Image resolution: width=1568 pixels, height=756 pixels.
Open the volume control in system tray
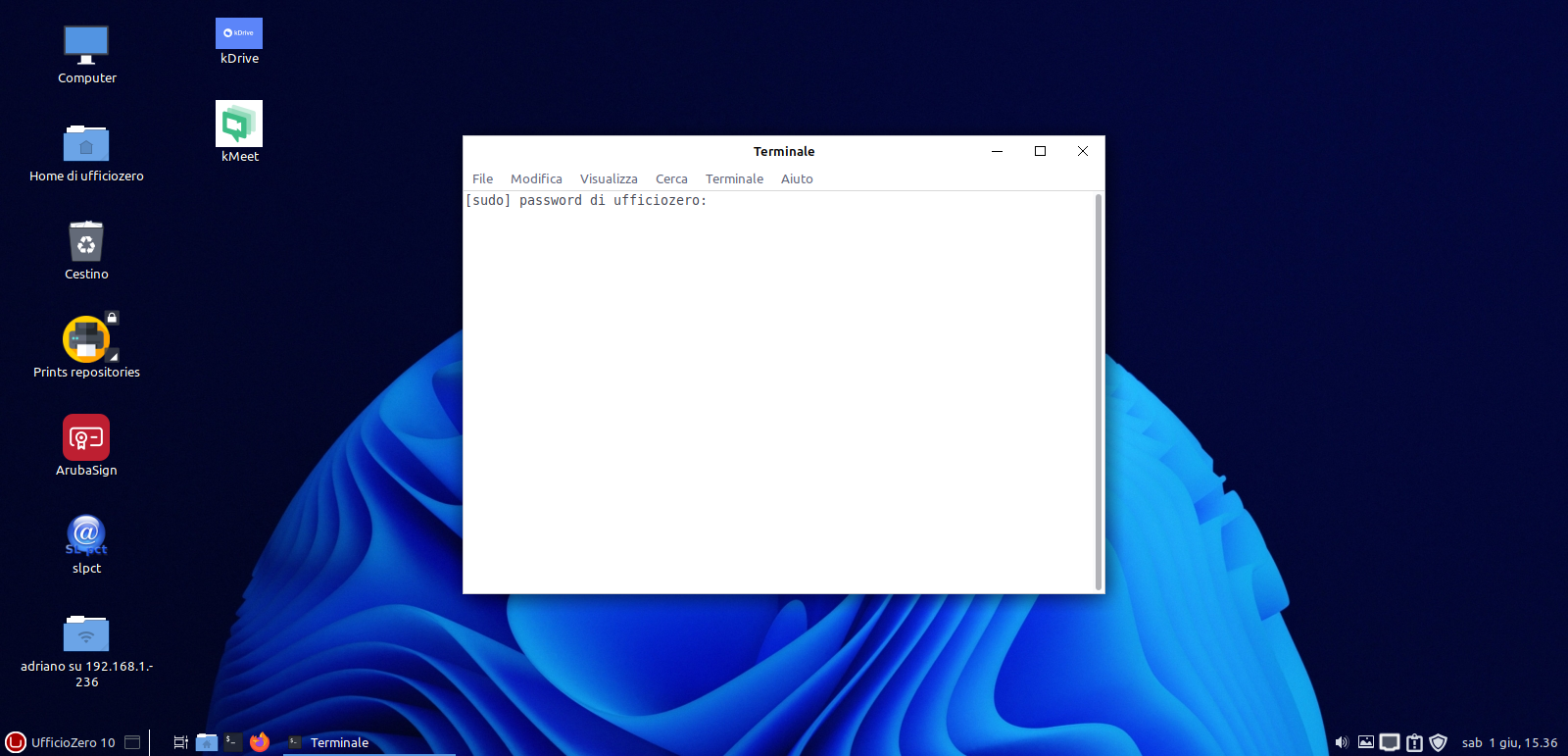tap(1342, 742)
